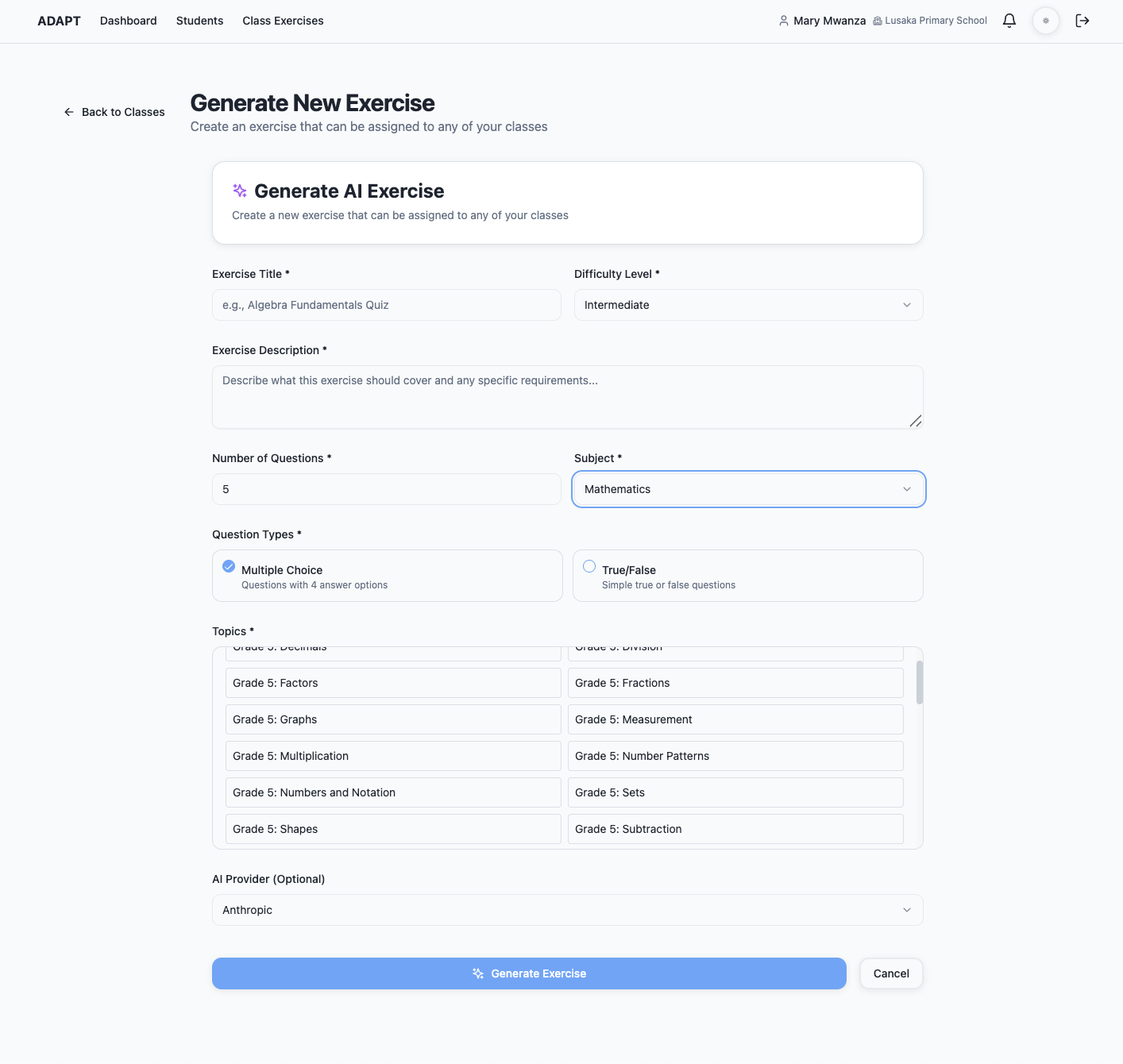The height and width of the screenshot is (1064, 1123).
Task: Click the user profile icon beside Mary Mwanza
Action: 784,21
